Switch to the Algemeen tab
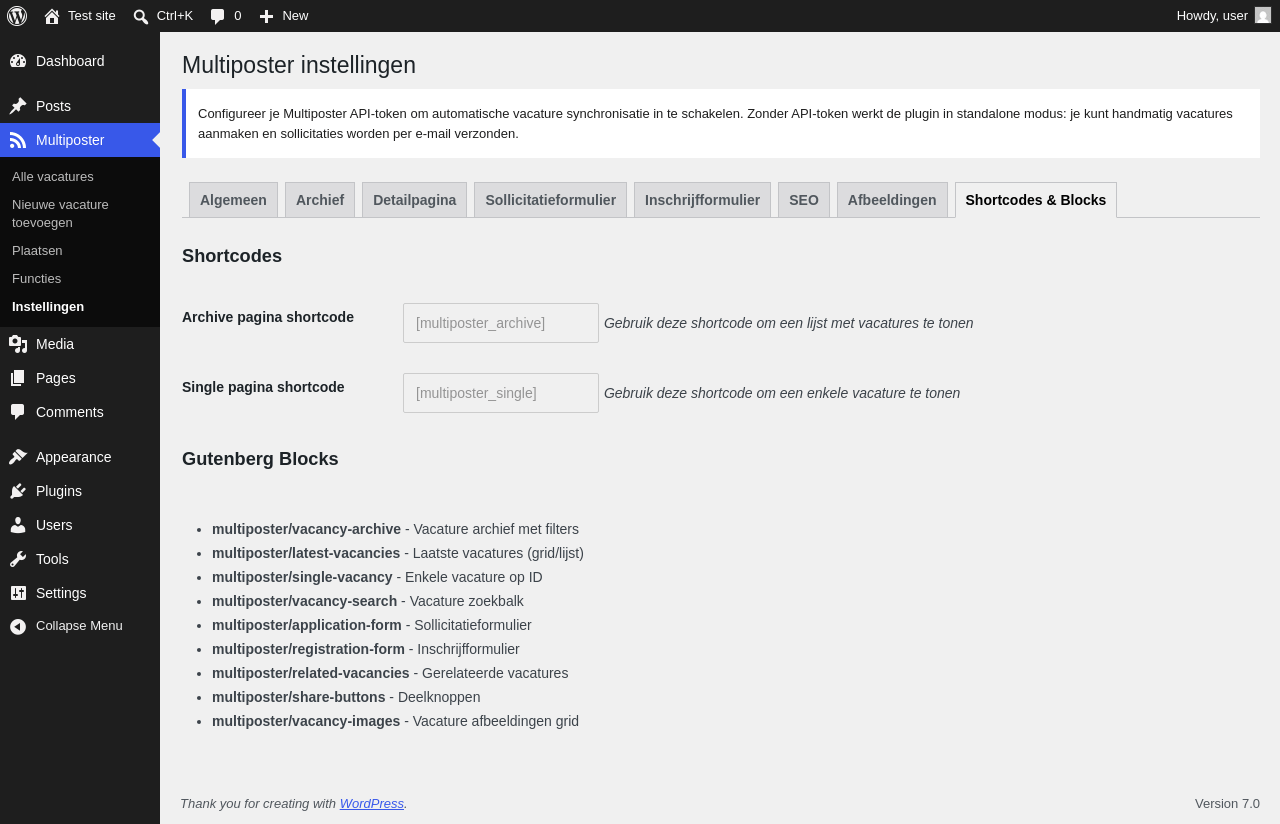The height and width of the screenshot is (824, 1280). tap(233, 200)
